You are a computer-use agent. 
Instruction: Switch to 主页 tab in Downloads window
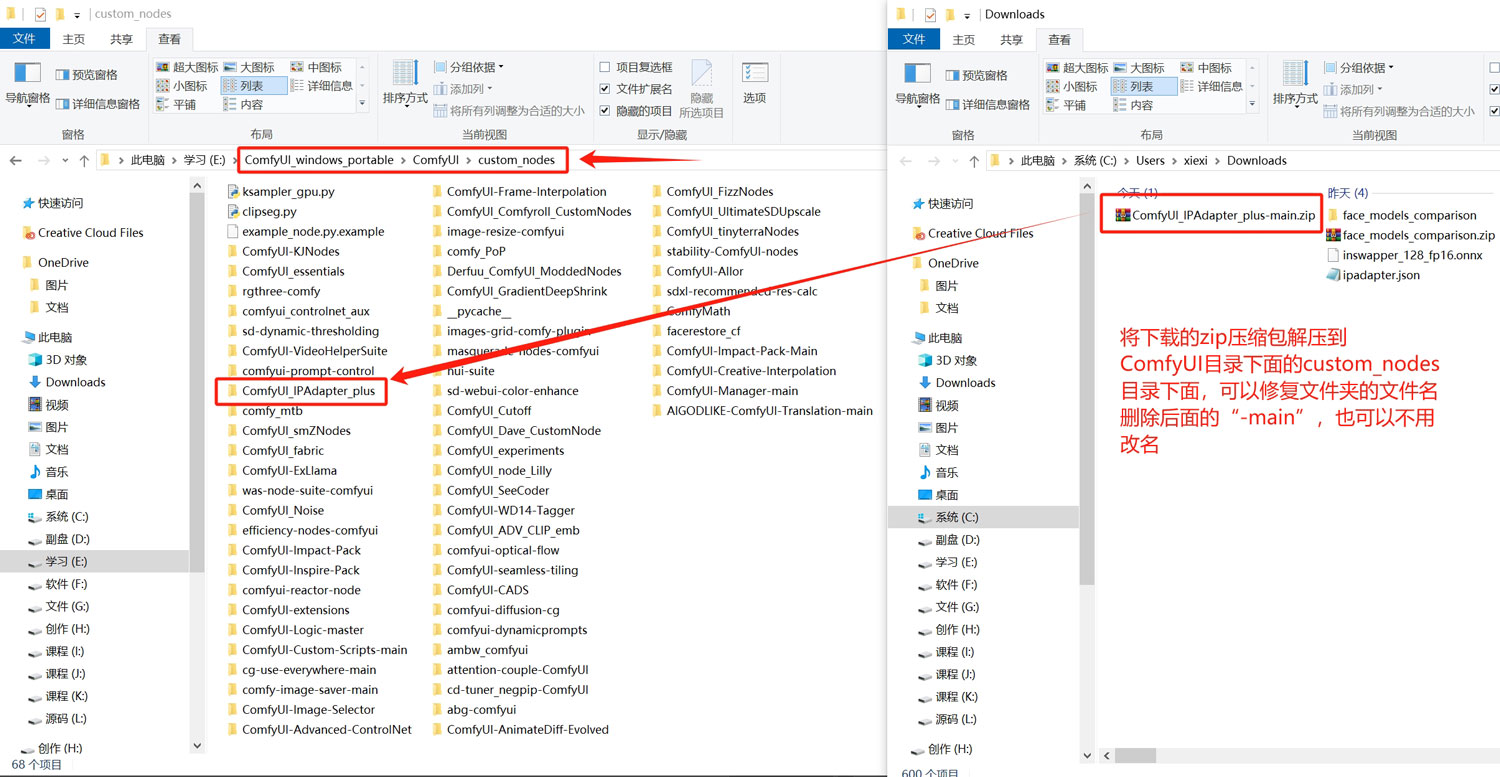coord(964,40)
